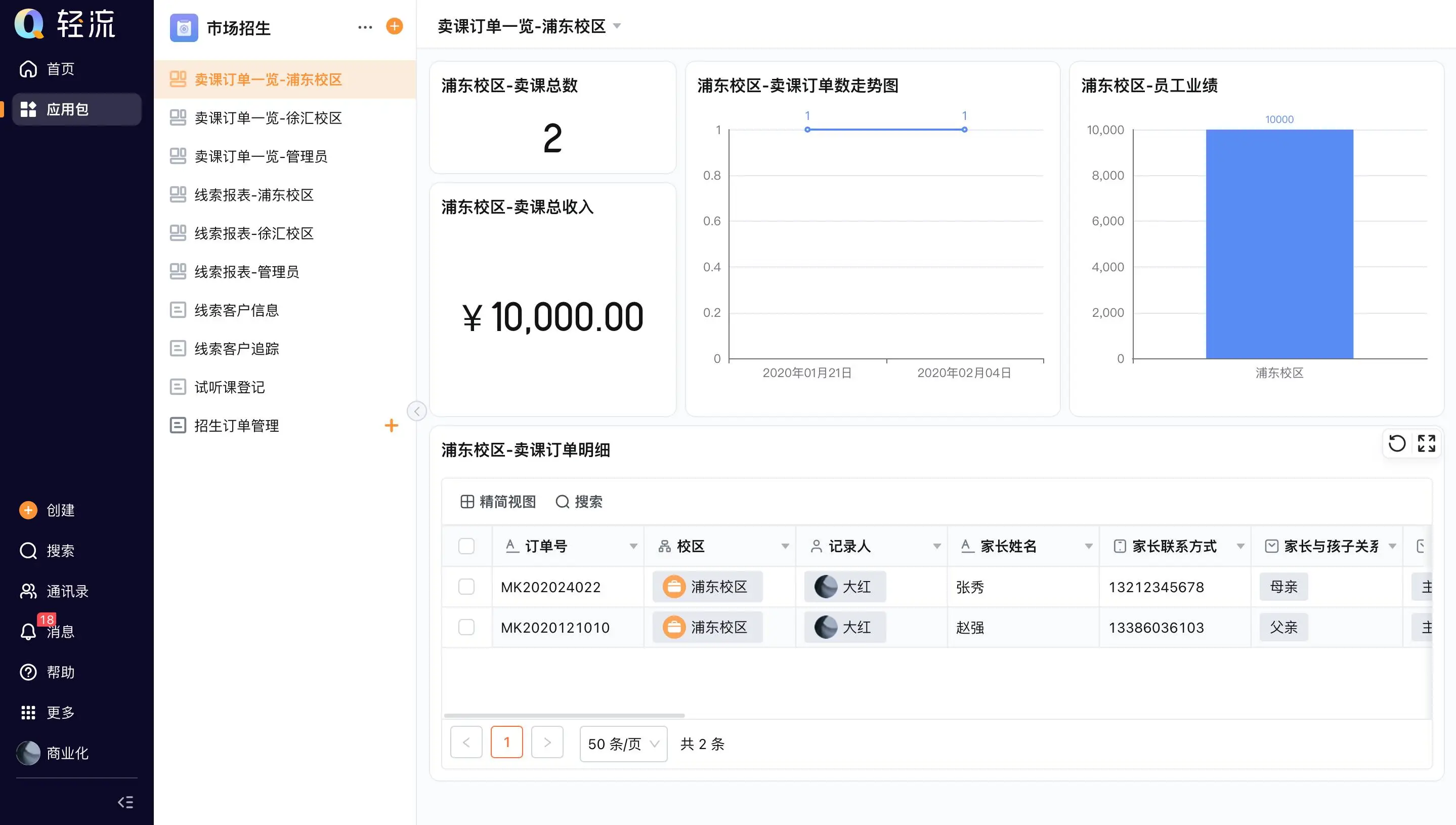Open the 更多 grid dots icon
This screenshot has height=825, width=1456.
28,712
